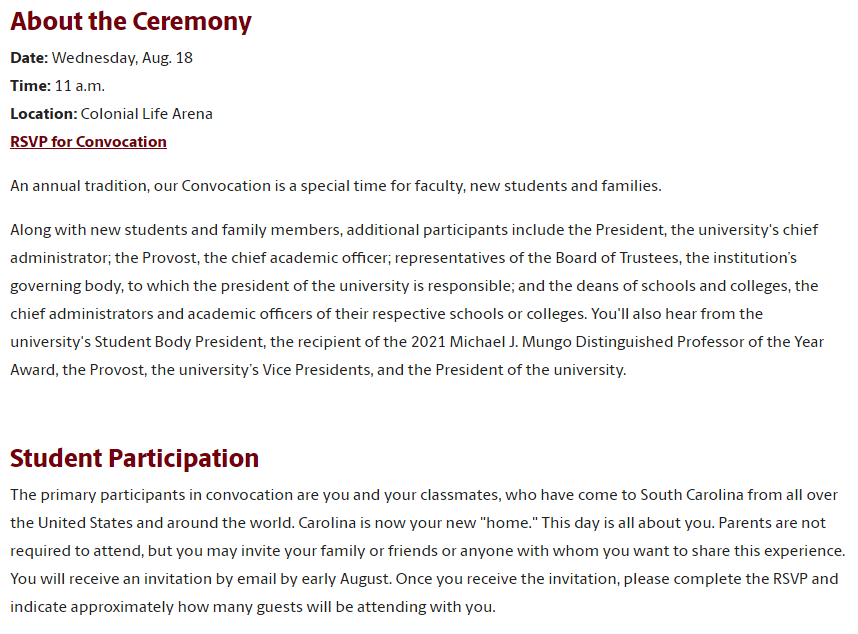Click the bold Date label
Viewport: 858px width, 634px height.
[x=29, y=58]
